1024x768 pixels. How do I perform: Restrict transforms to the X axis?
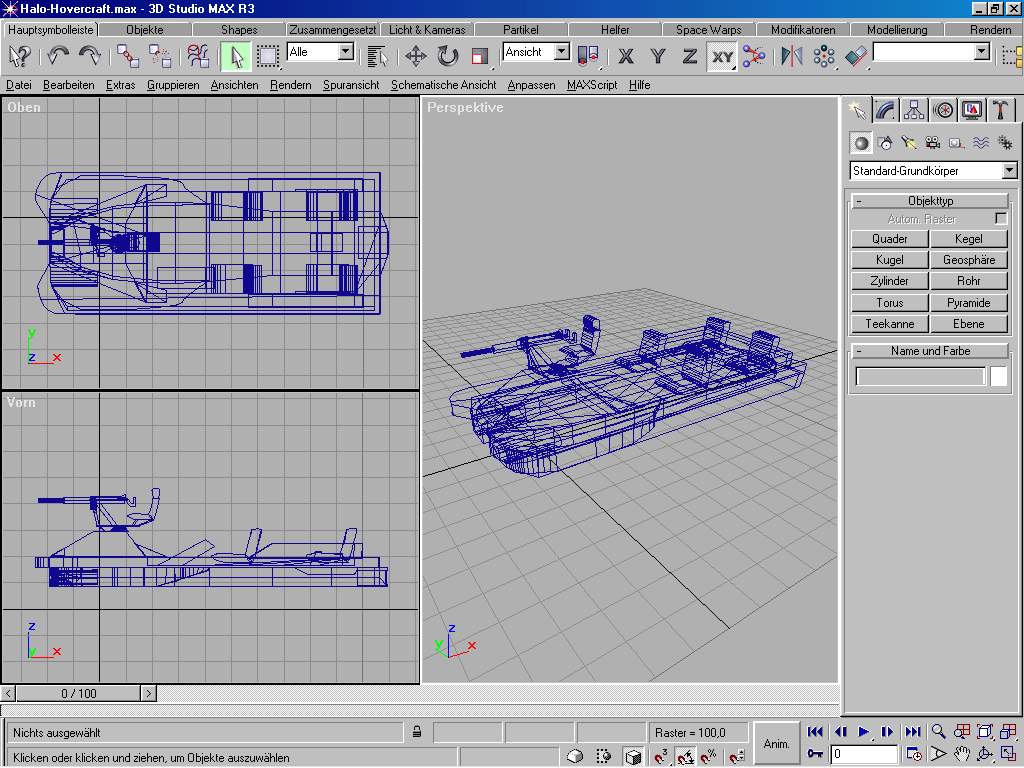coord(626,56)
